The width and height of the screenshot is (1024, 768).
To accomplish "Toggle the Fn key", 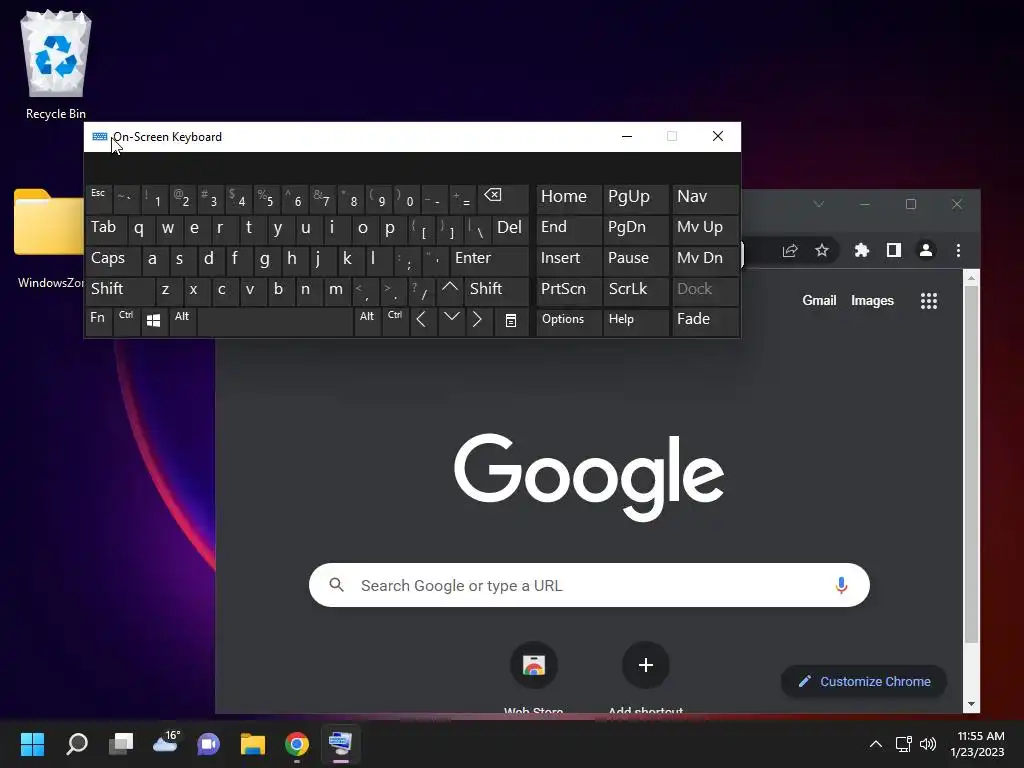I will pos(99,321).
